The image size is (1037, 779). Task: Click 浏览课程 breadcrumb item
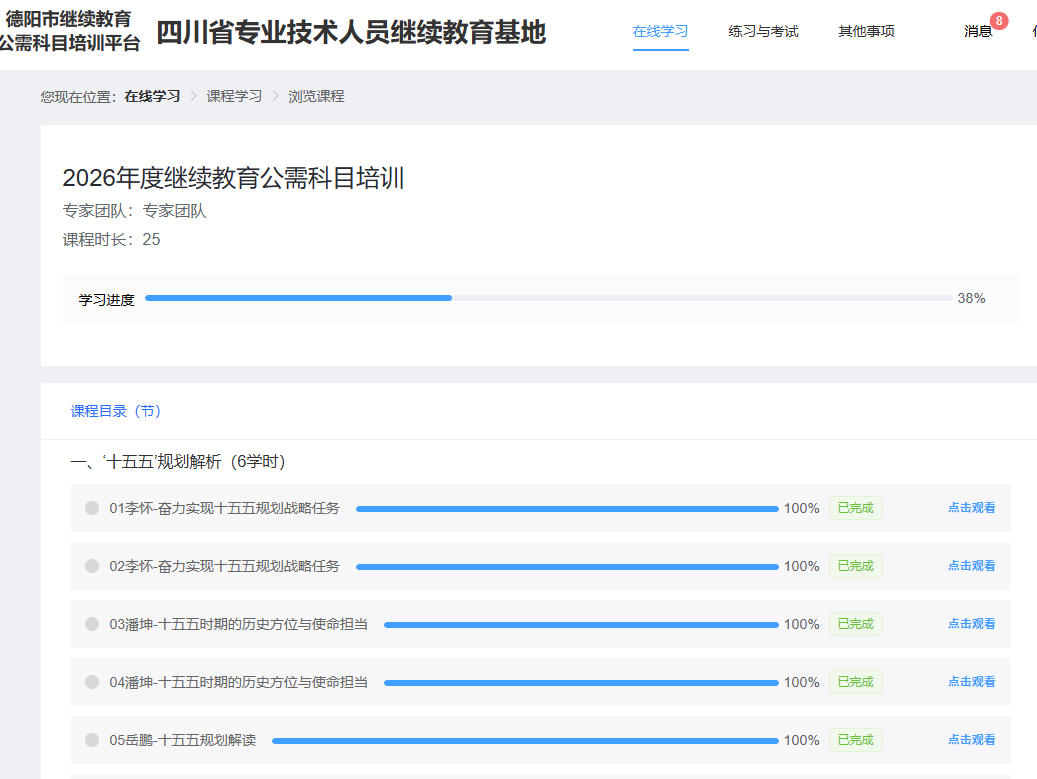[316, 97]
